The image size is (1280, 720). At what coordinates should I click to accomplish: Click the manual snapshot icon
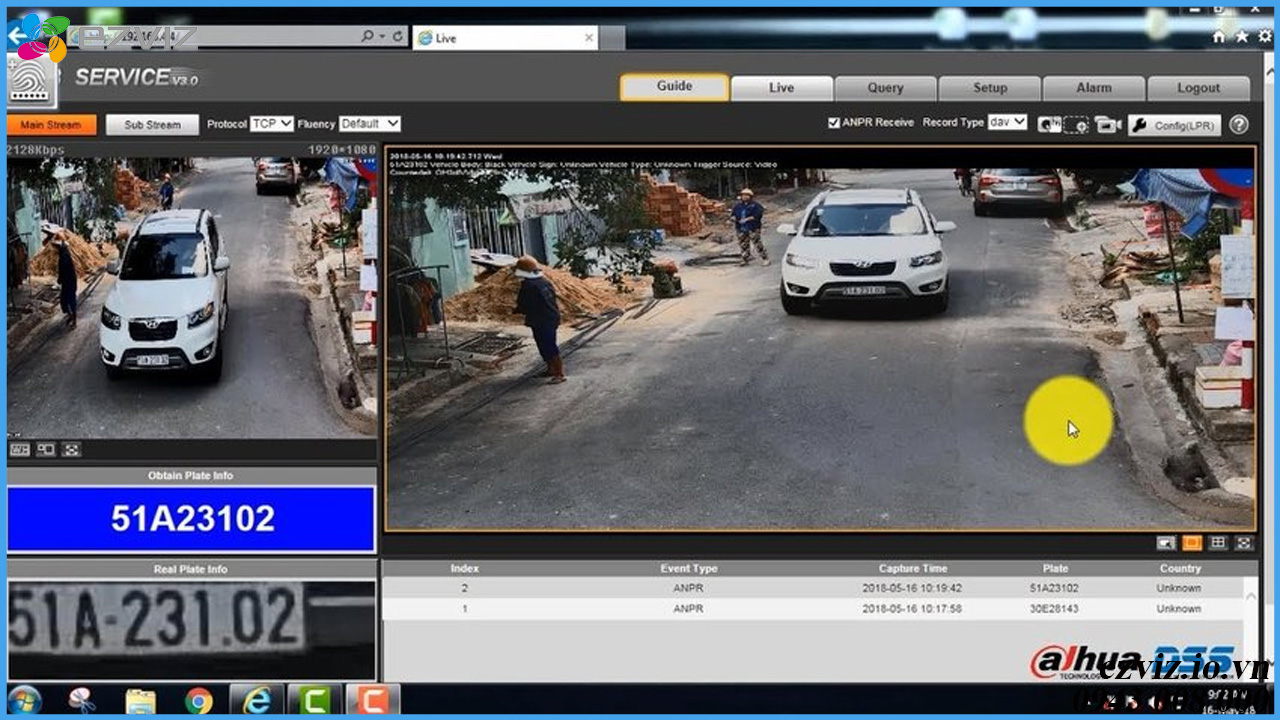1048,123
